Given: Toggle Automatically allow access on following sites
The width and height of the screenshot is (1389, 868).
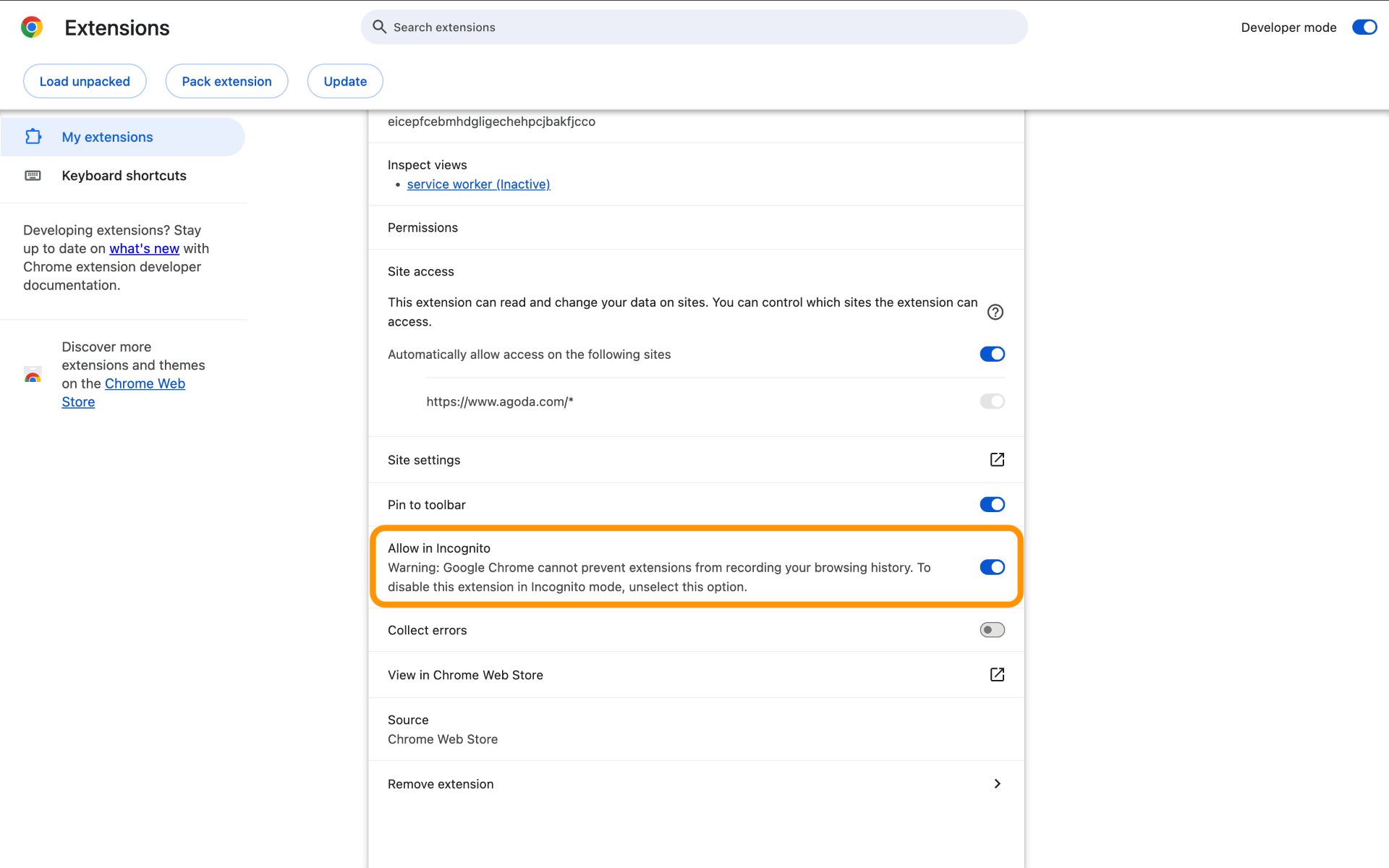Looking at the screenshot, I should (x=992, y=354).
